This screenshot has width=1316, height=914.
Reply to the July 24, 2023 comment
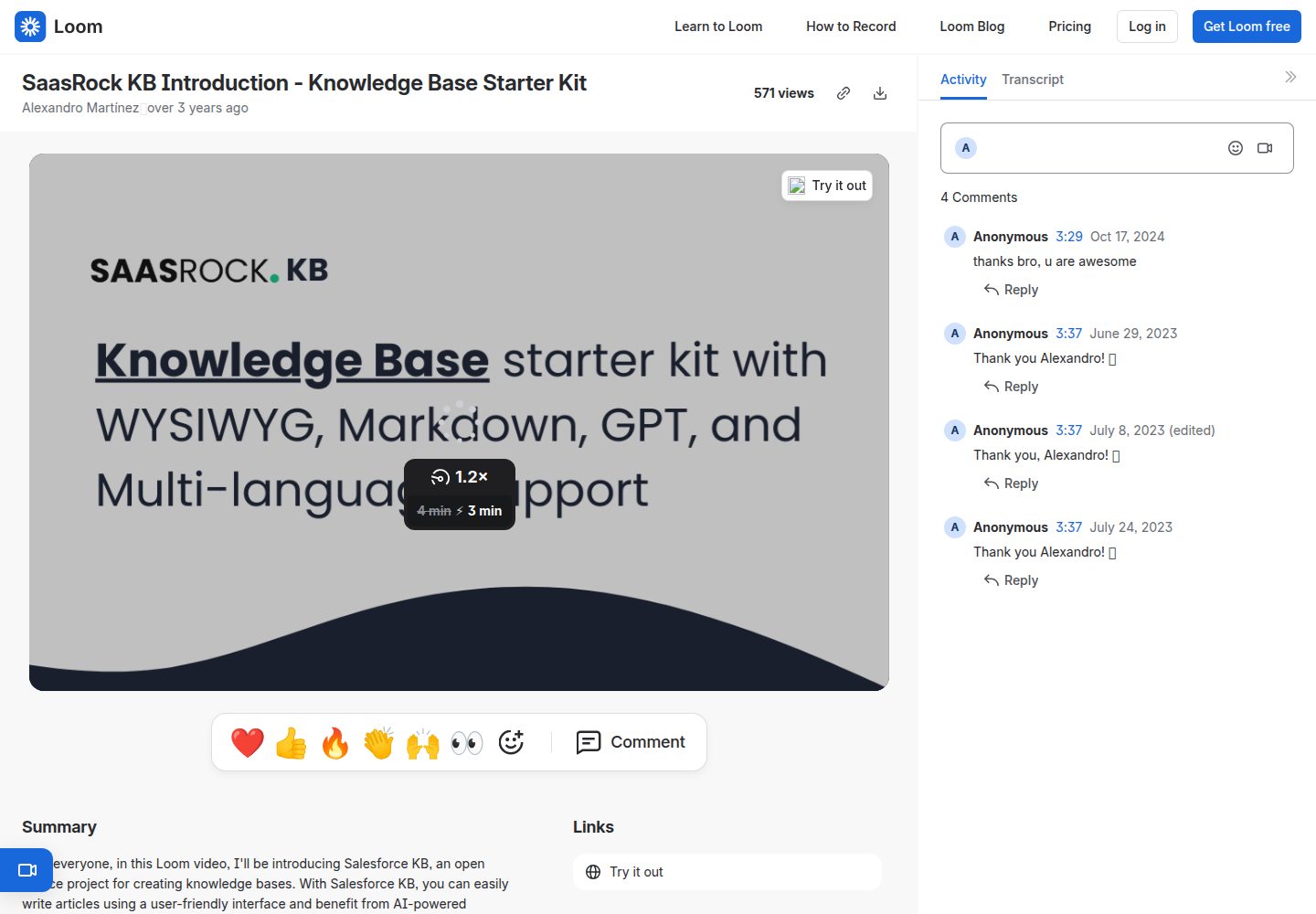click(x=1012, y=580)
